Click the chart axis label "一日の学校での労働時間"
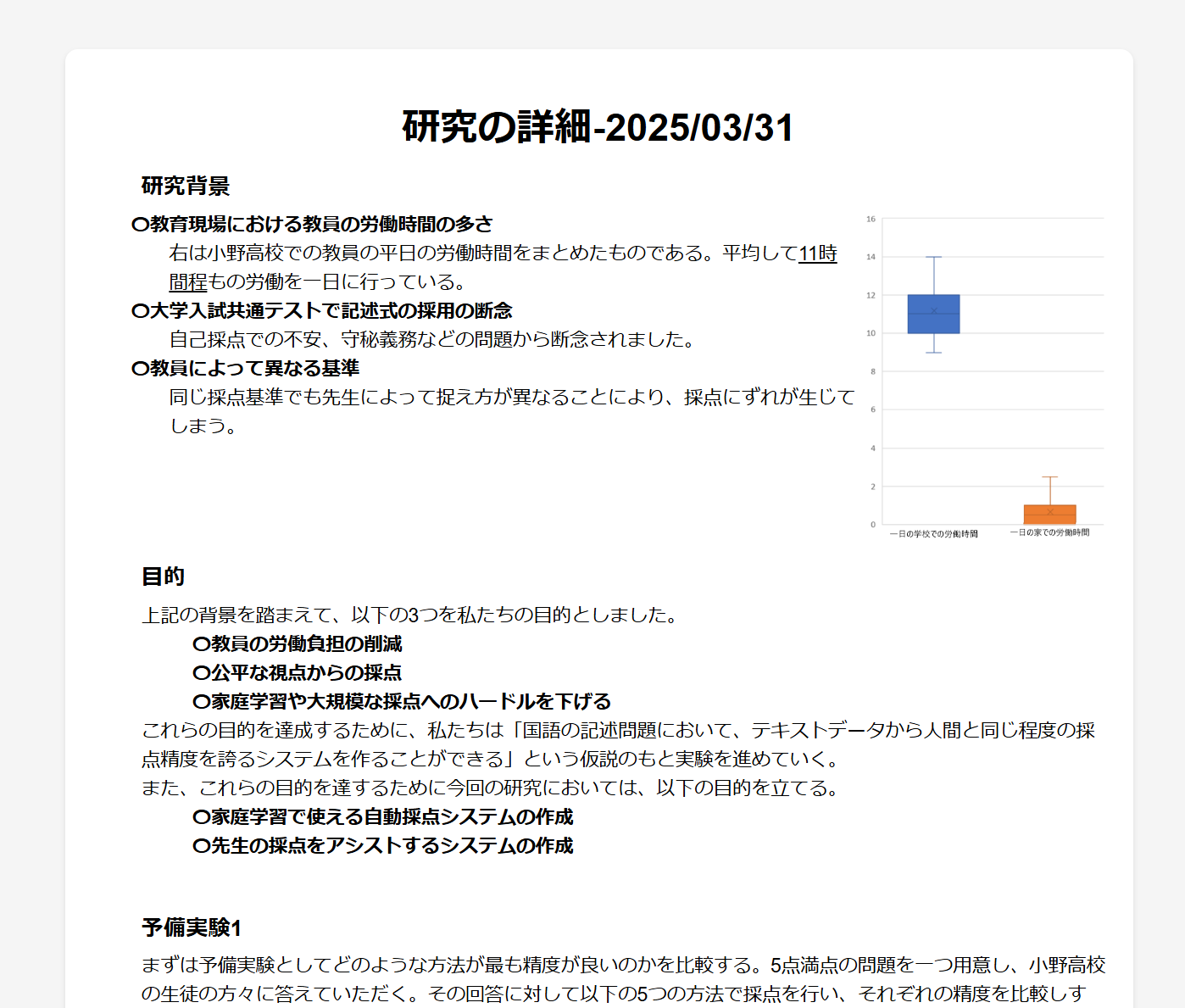The height and width of the screenshot is (1008, 1185). point(934,532)
